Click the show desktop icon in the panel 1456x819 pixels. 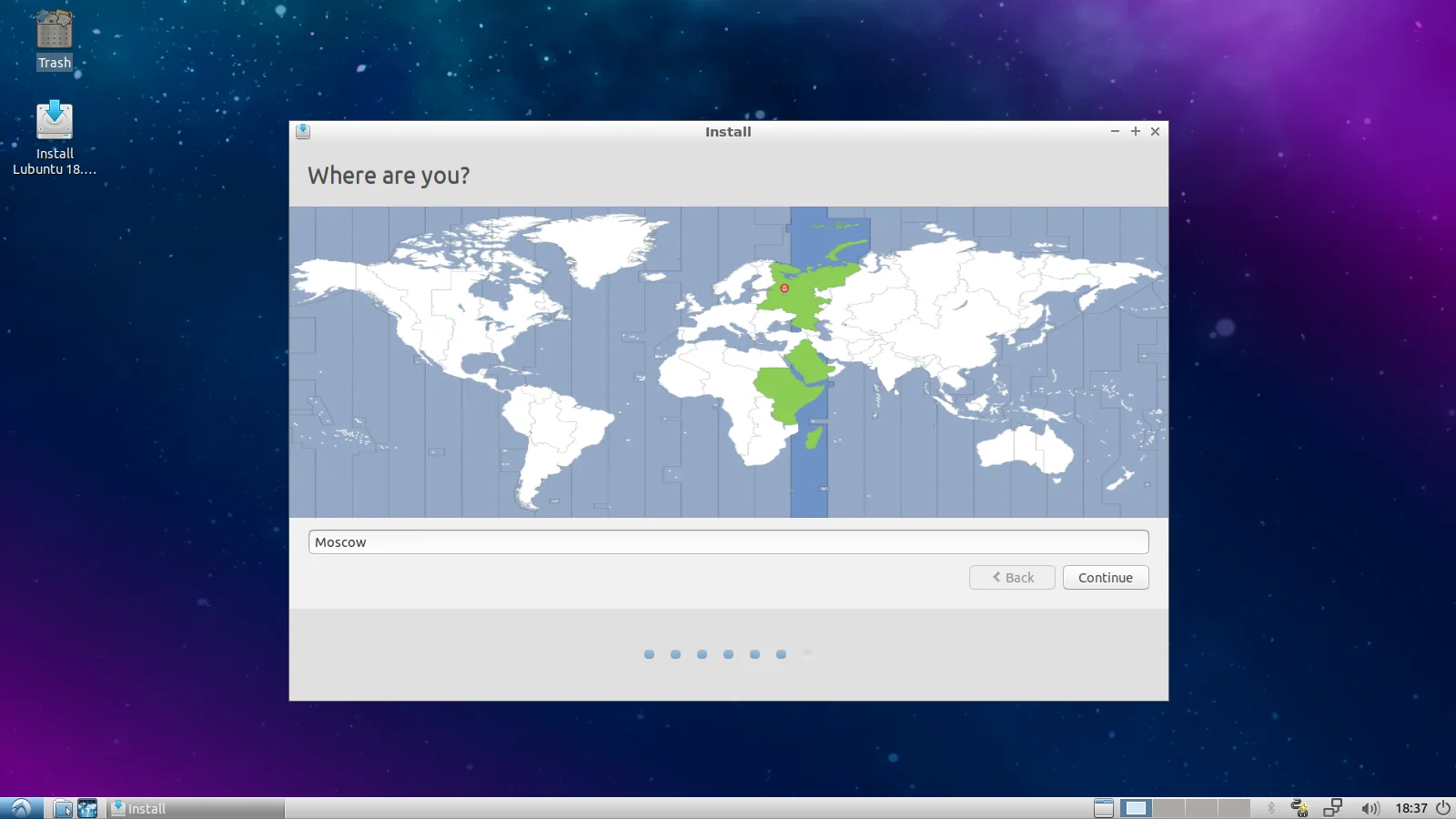click(x=1104, y=808)
